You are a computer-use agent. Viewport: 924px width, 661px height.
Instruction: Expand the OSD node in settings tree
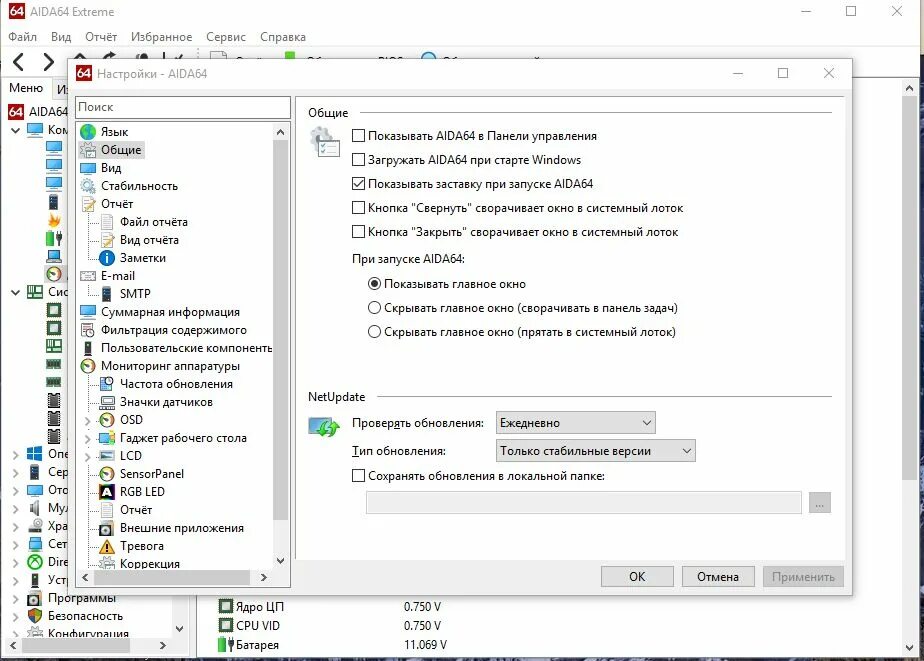pyautogui.click(x=87, y=421)
